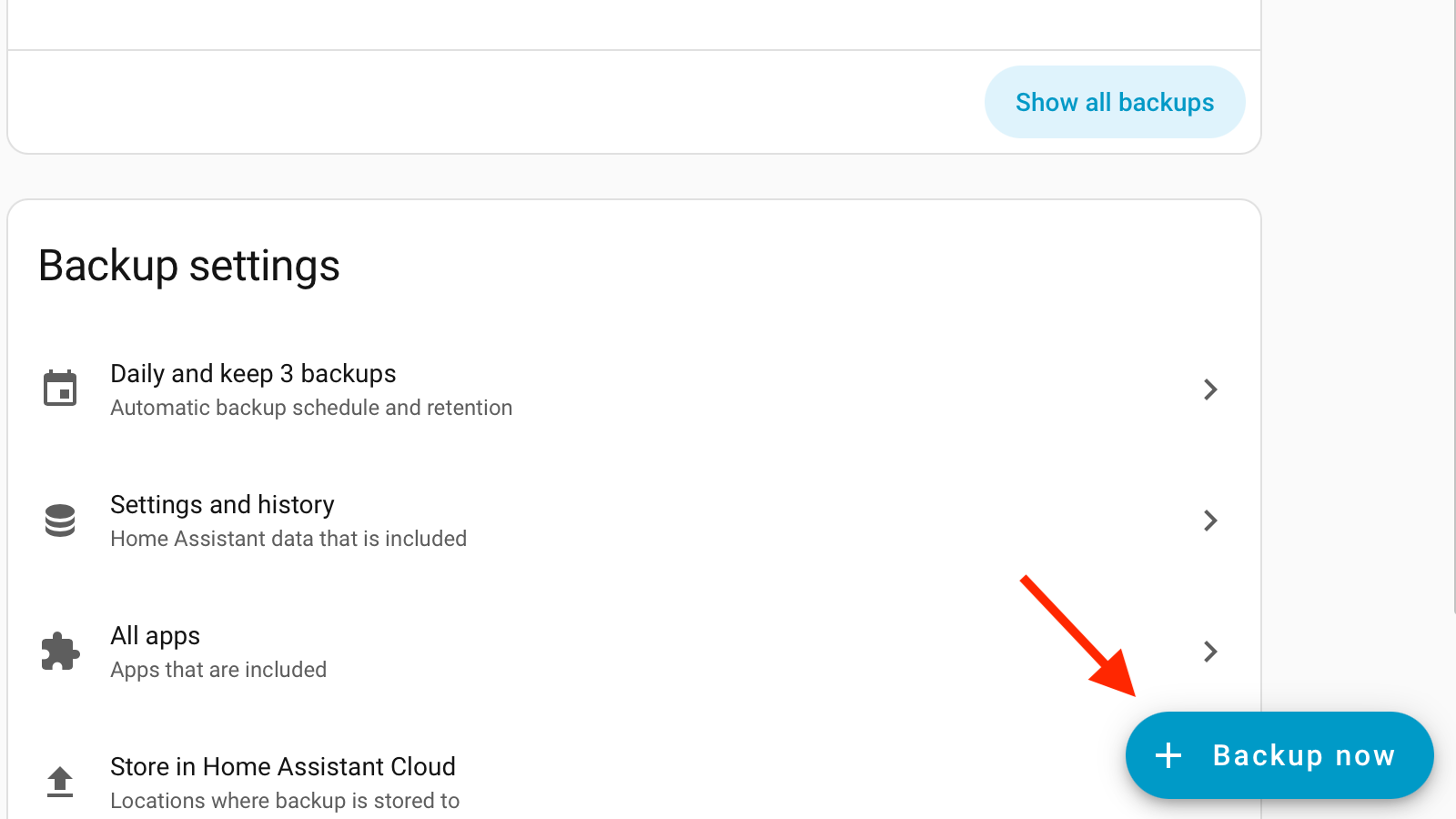Screen dimensions: 1456x819
Task: Select the Settings and history entry
Action: pyautogui.click(x=222, y=505)
